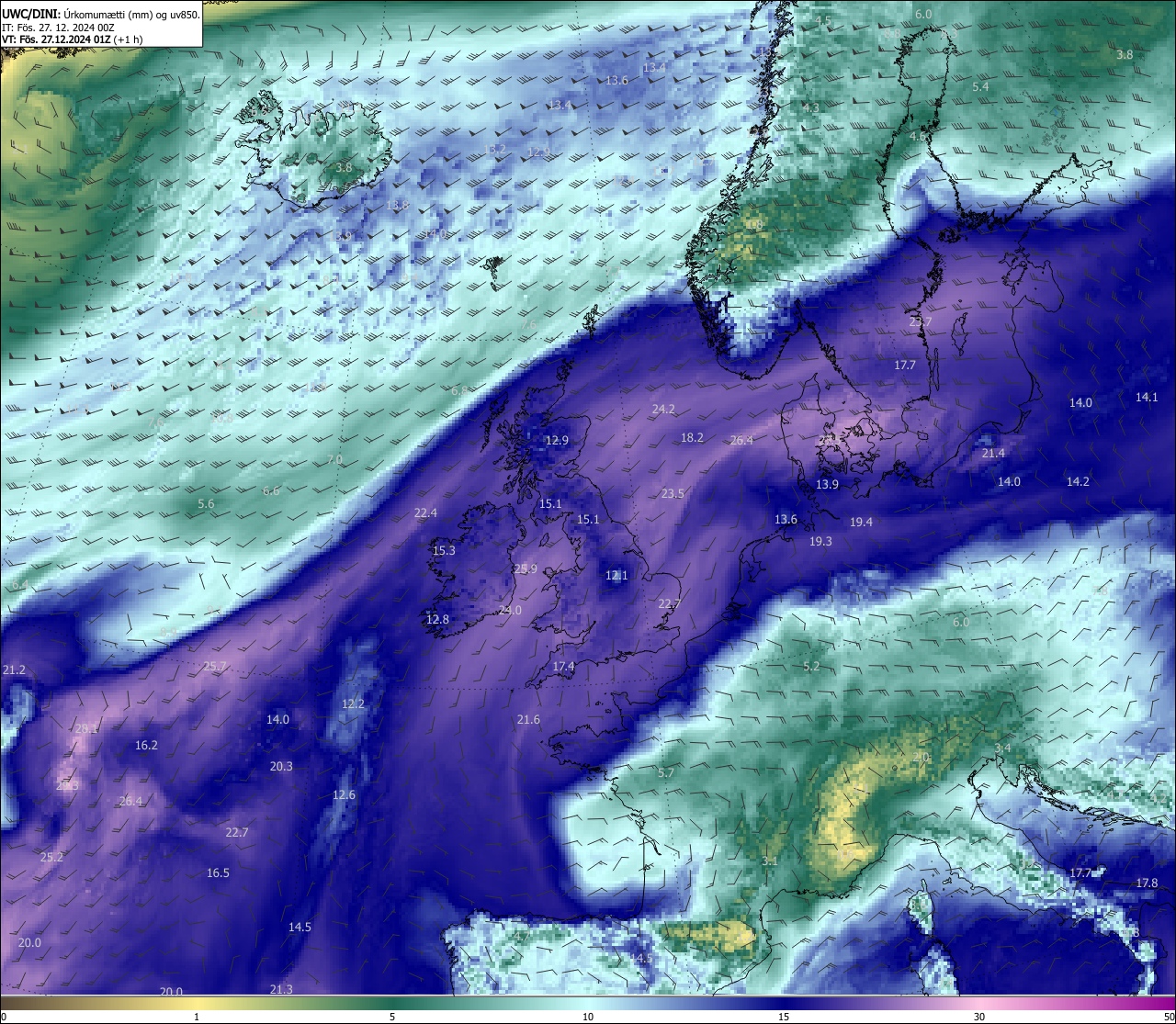This screenshot has height=1024, width=1176.
Task: Click the 'UWC/DINI: Úrkomumætti (mm) og uv850.' title
Action: coord(100,14)
